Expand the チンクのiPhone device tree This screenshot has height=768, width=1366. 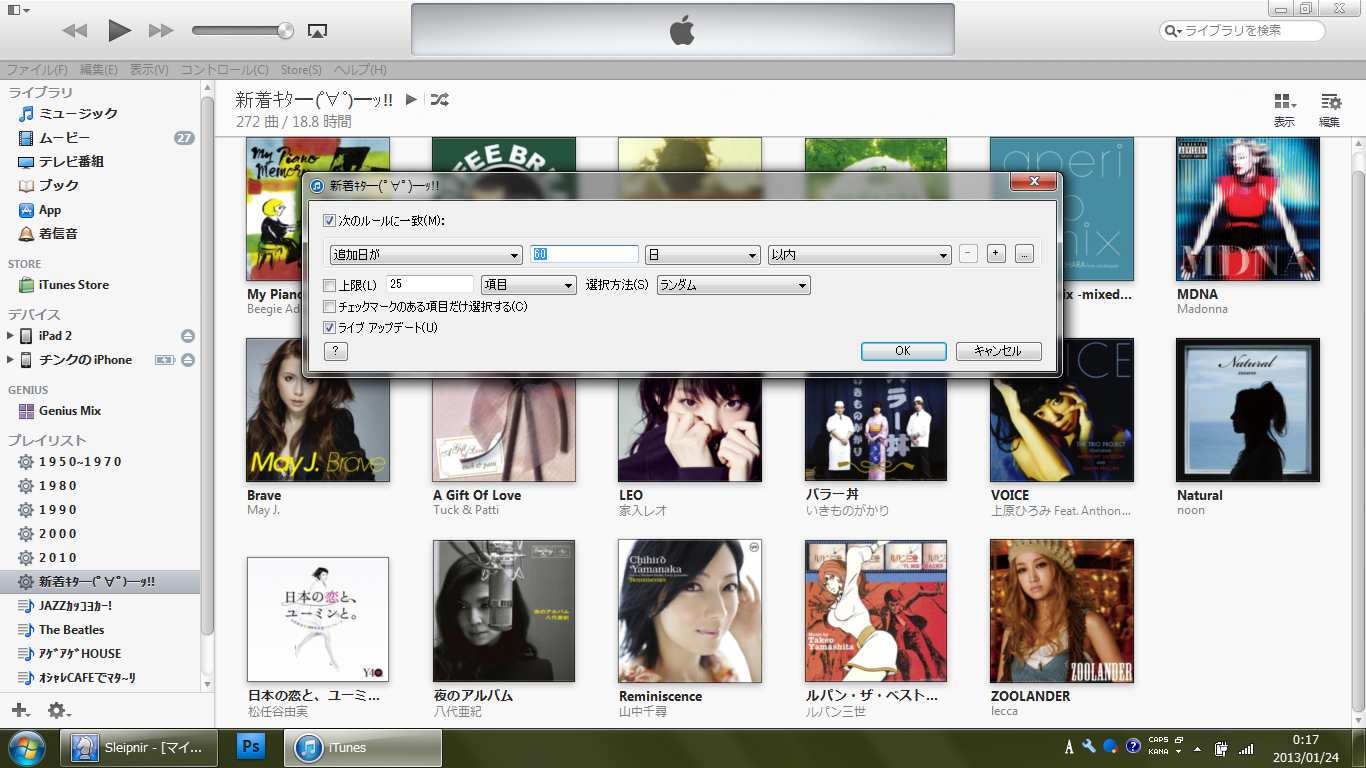coord(11,360)
